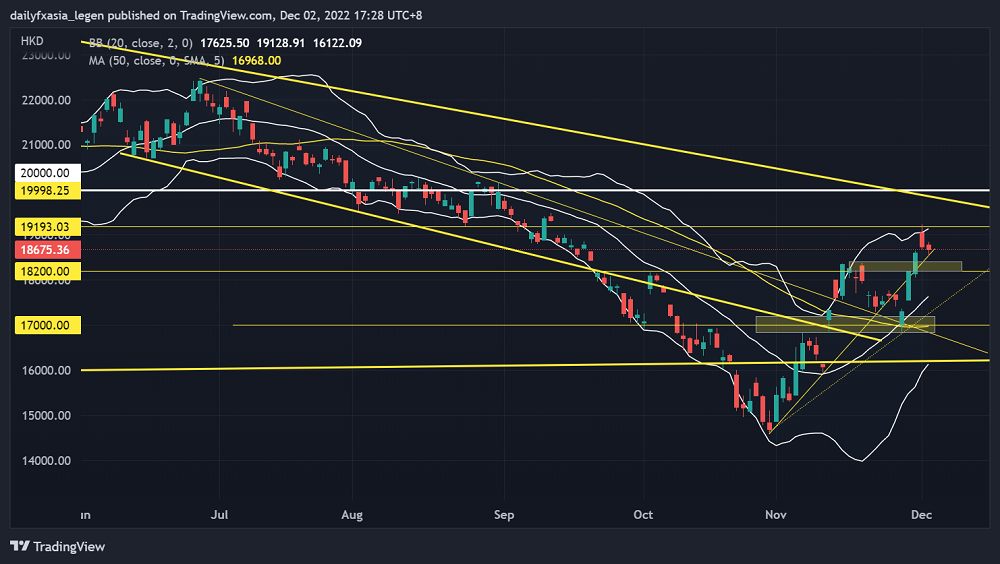
Task: Click the 19128.91 upper band value
Action: click(281, 43)
